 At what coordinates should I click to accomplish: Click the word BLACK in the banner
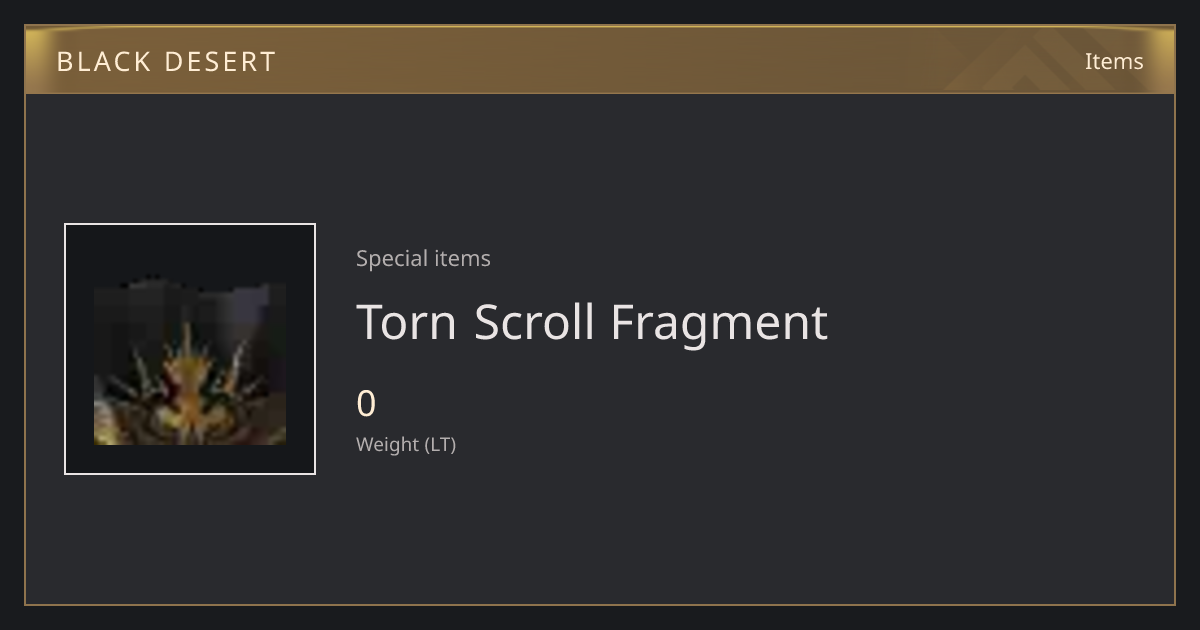[x=103, y=62]
